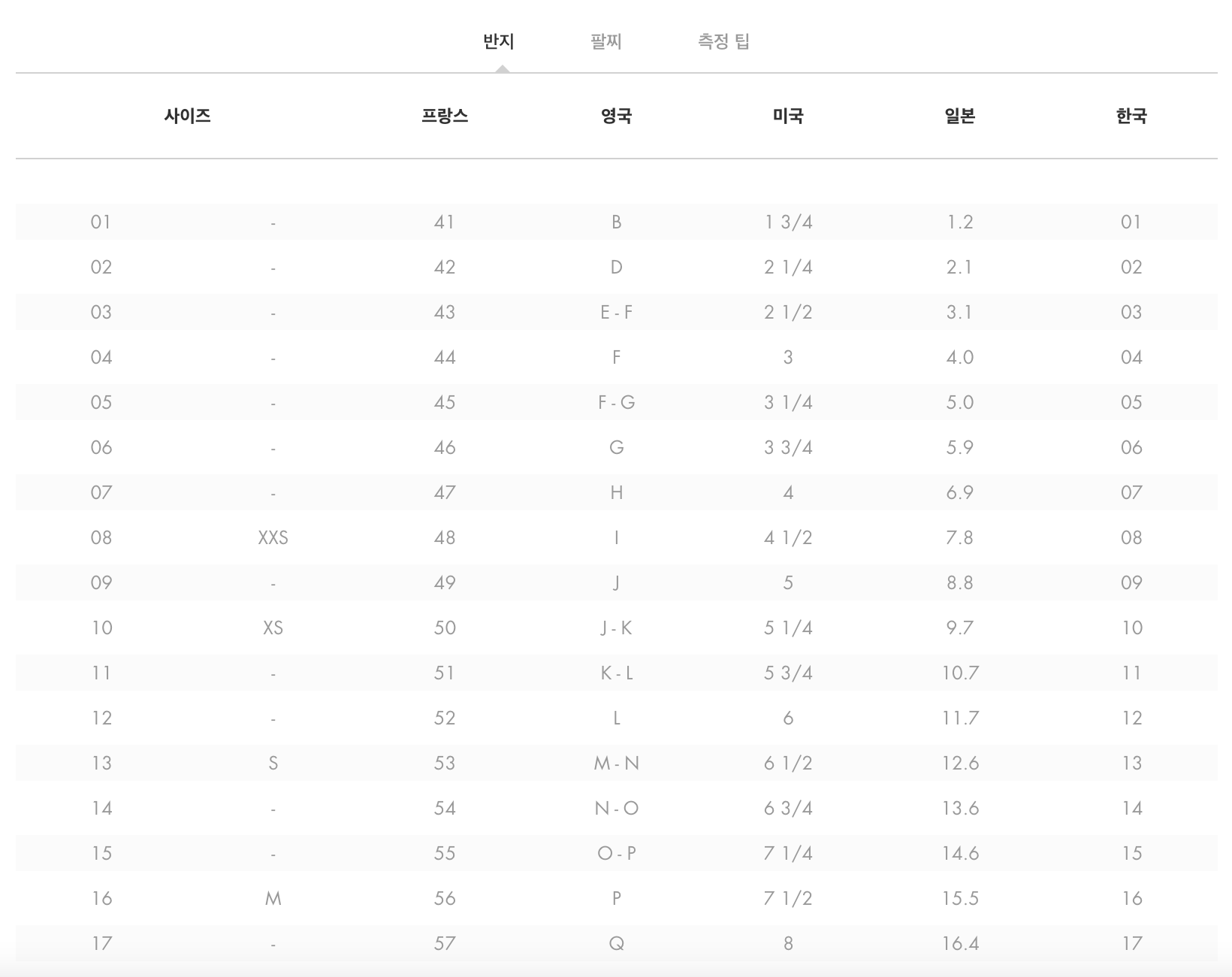Screen dimensions: 1232x977
Task: Select the XS size cell
Action: pyautogui.click(x=273, y=628)
